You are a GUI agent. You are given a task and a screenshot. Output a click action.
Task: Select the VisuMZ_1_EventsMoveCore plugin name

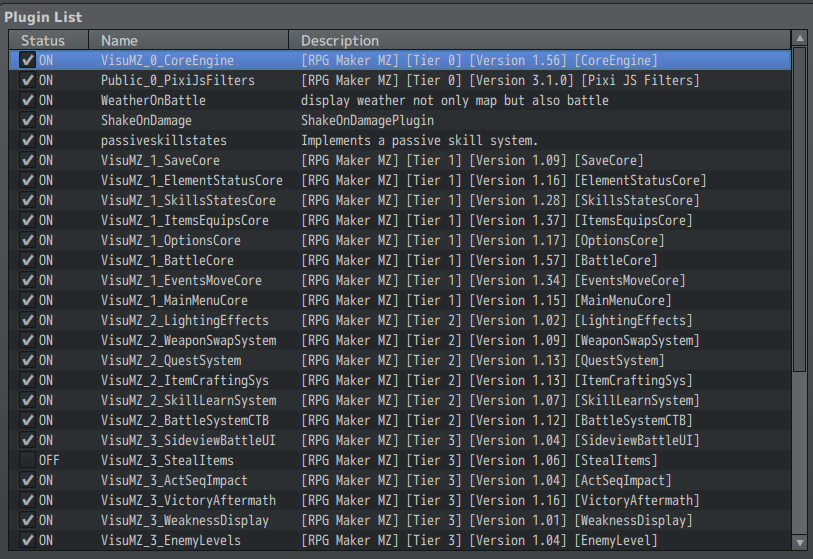181,281
